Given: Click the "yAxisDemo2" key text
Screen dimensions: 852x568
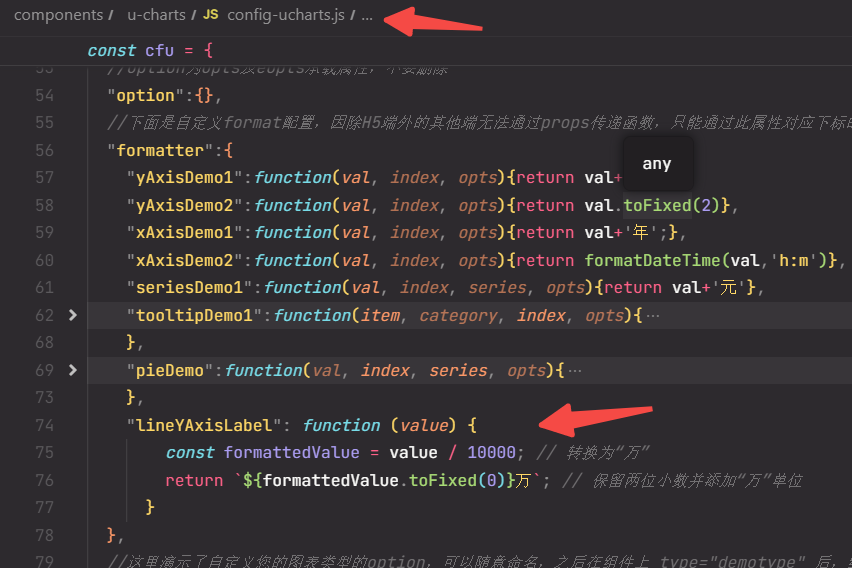Looking at the screenshot, I should tap(185, 205).
